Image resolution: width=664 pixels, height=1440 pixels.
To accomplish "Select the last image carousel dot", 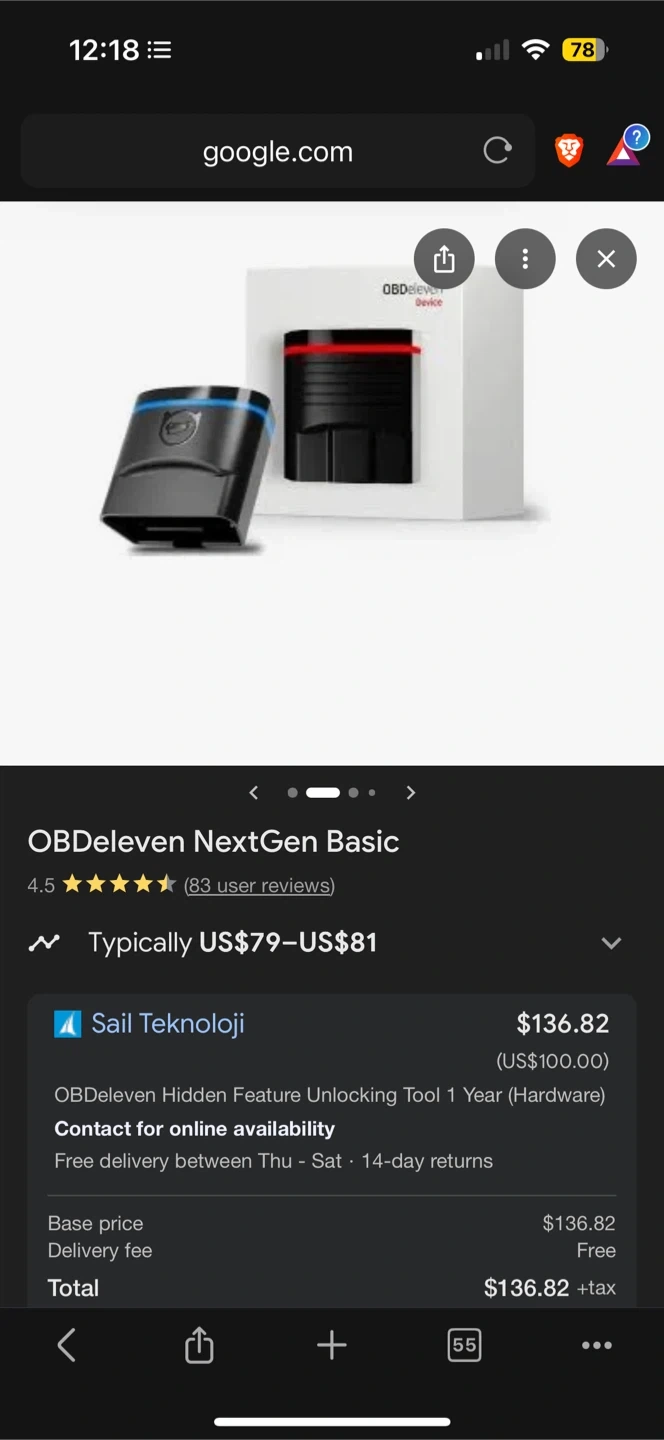I will pos(372,793).
